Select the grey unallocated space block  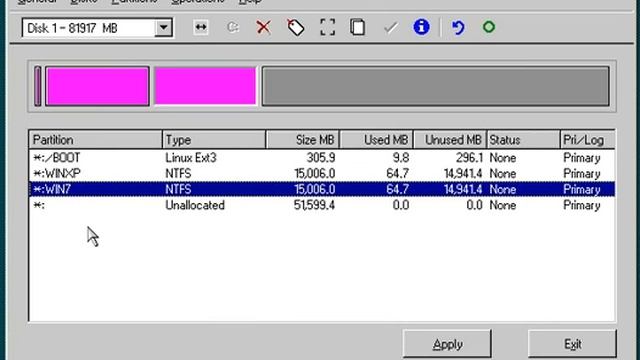436,86
